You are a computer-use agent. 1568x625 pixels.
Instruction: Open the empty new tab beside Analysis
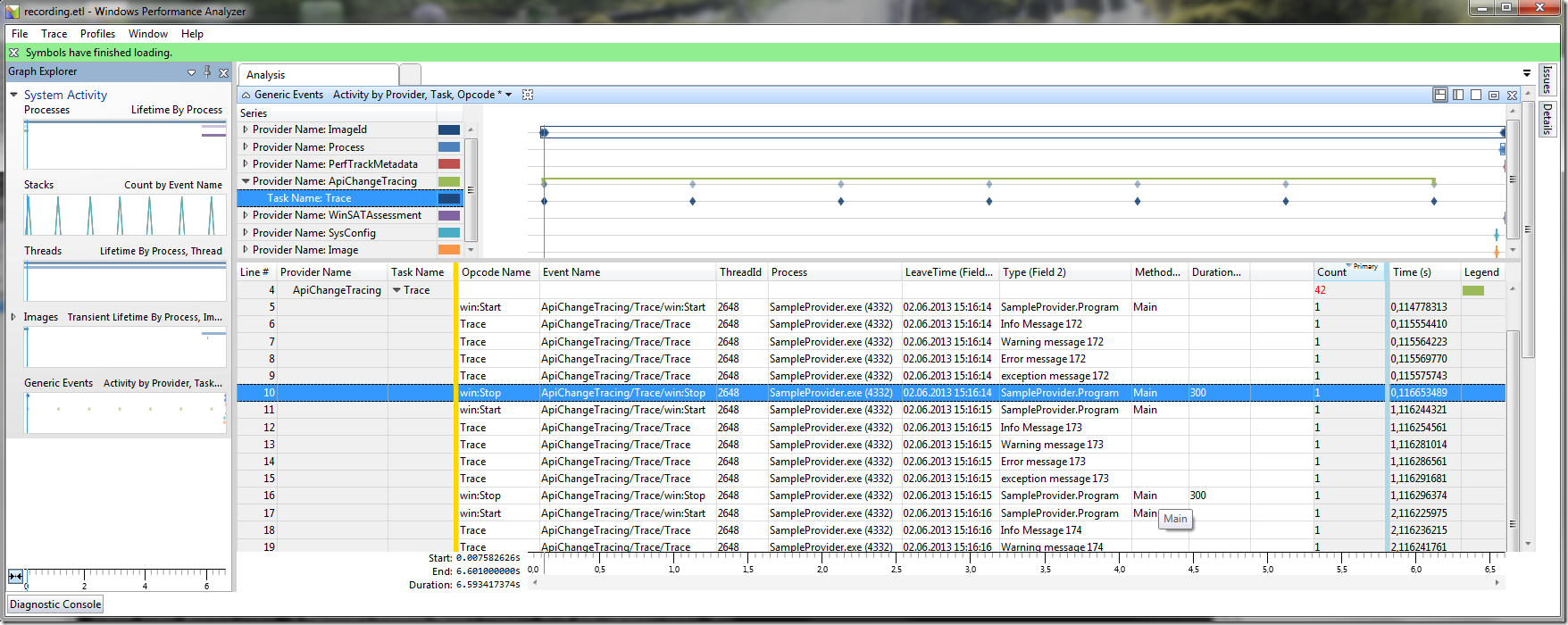click(410, 75)
